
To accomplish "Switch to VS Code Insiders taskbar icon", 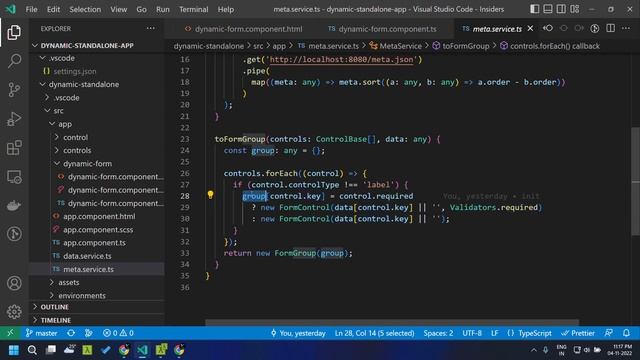I will point(142,350).
